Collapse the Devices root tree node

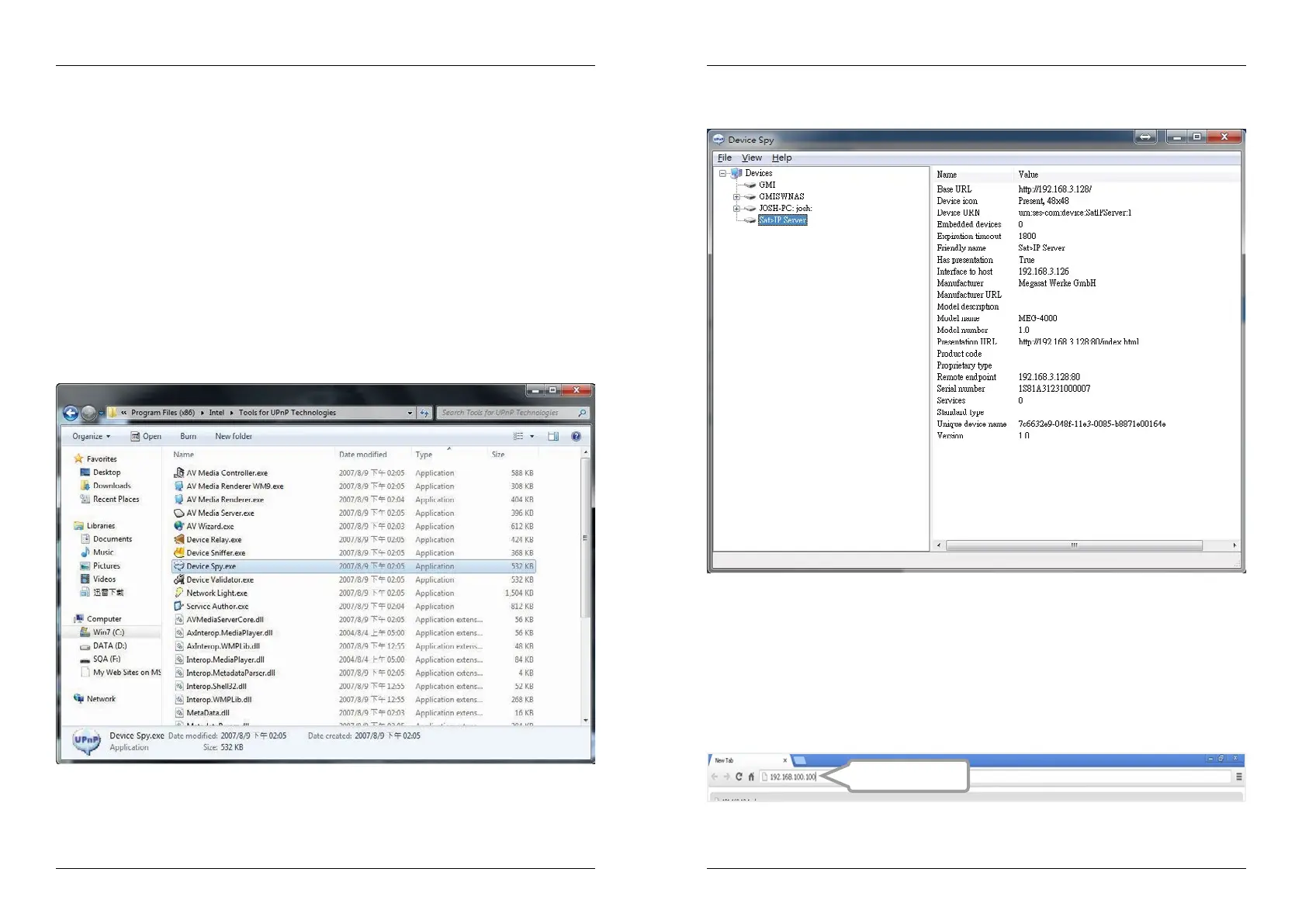pos(722,174)
